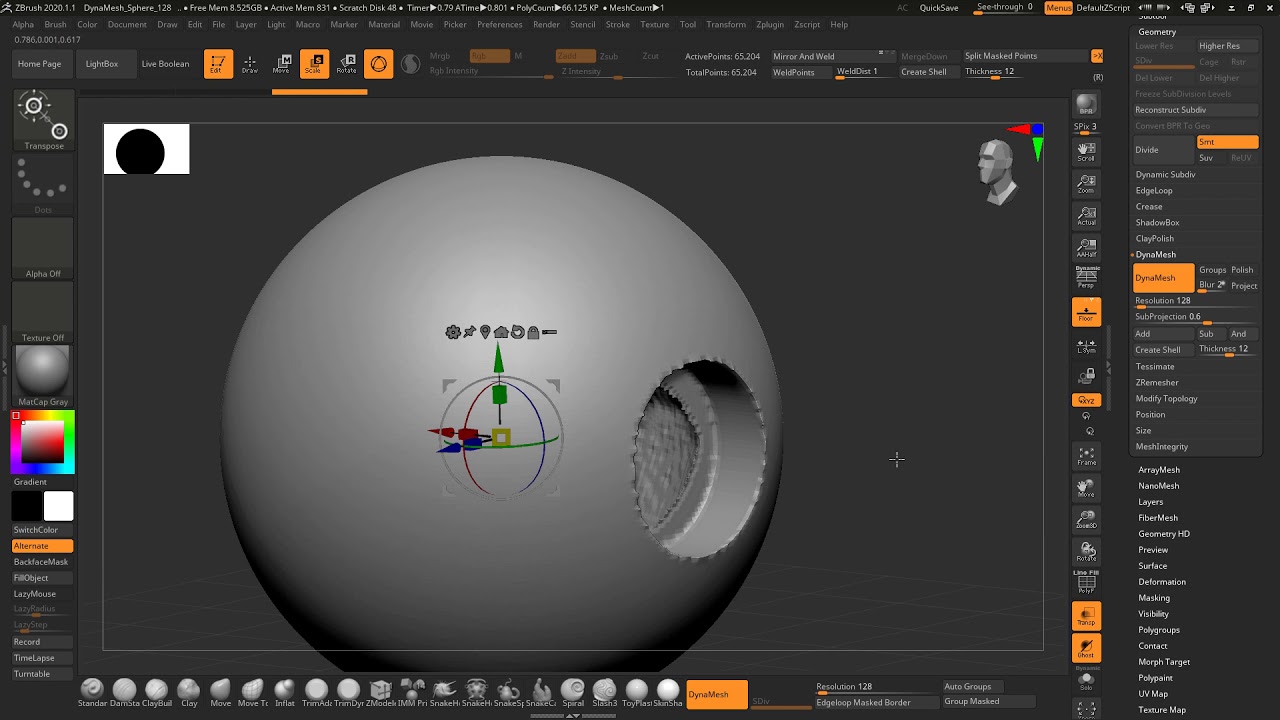Click QuickSave in title bar
The width and height of the screenshot is (1280, 720).
[939, 8]
